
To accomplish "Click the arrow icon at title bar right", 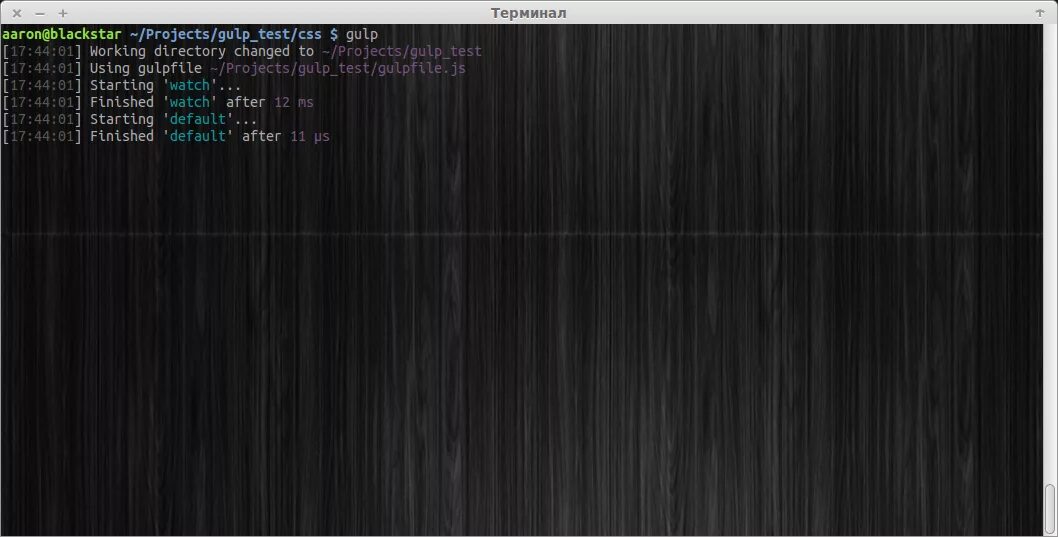I will [1040, 13].
